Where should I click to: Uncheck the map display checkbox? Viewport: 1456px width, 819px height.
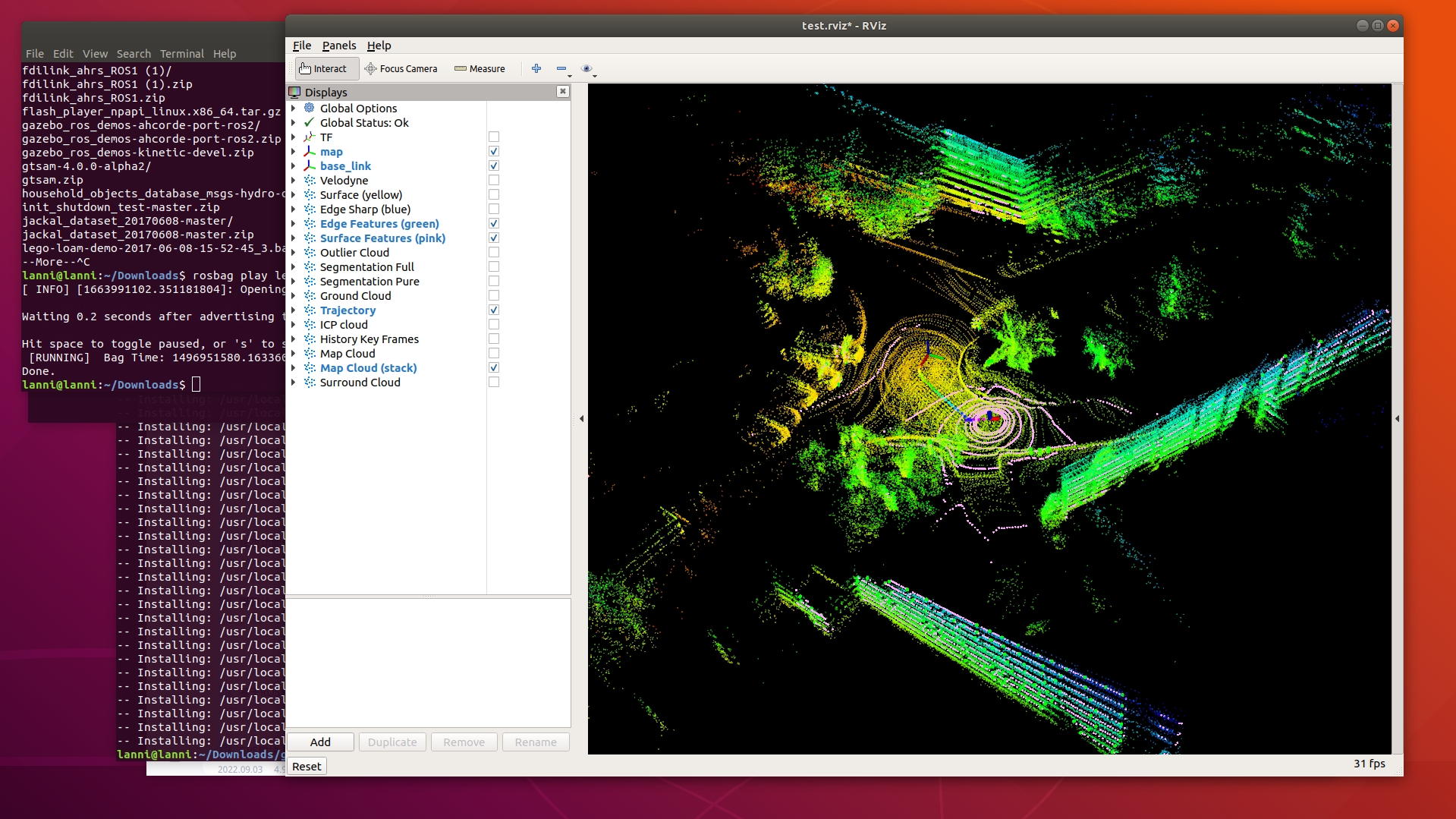pos(494,151)
